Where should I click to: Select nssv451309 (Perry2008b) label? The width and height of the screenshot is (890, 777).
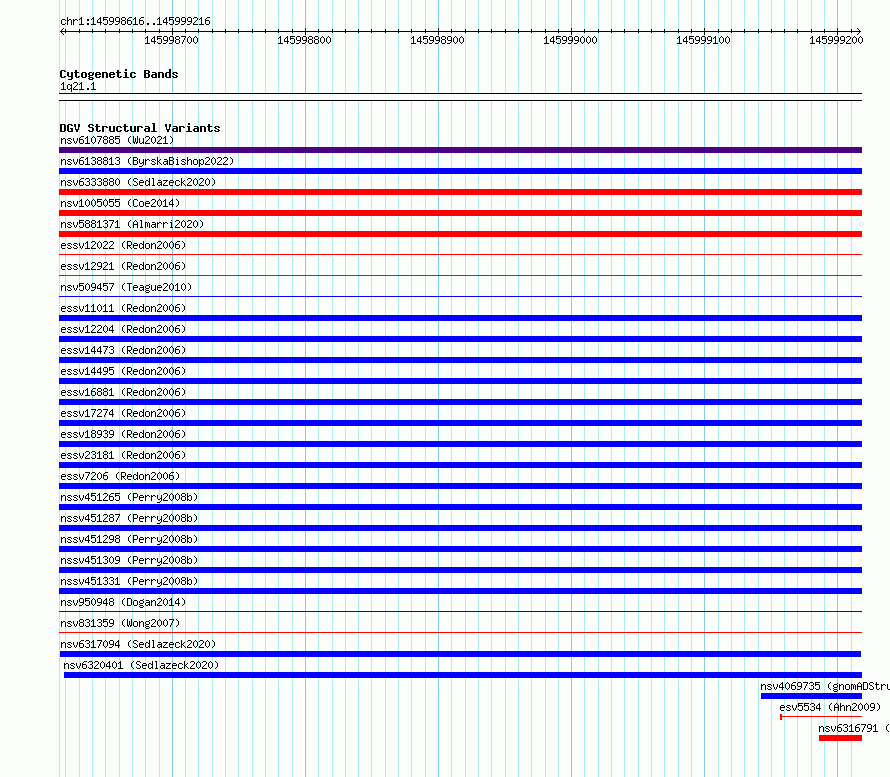129,560
